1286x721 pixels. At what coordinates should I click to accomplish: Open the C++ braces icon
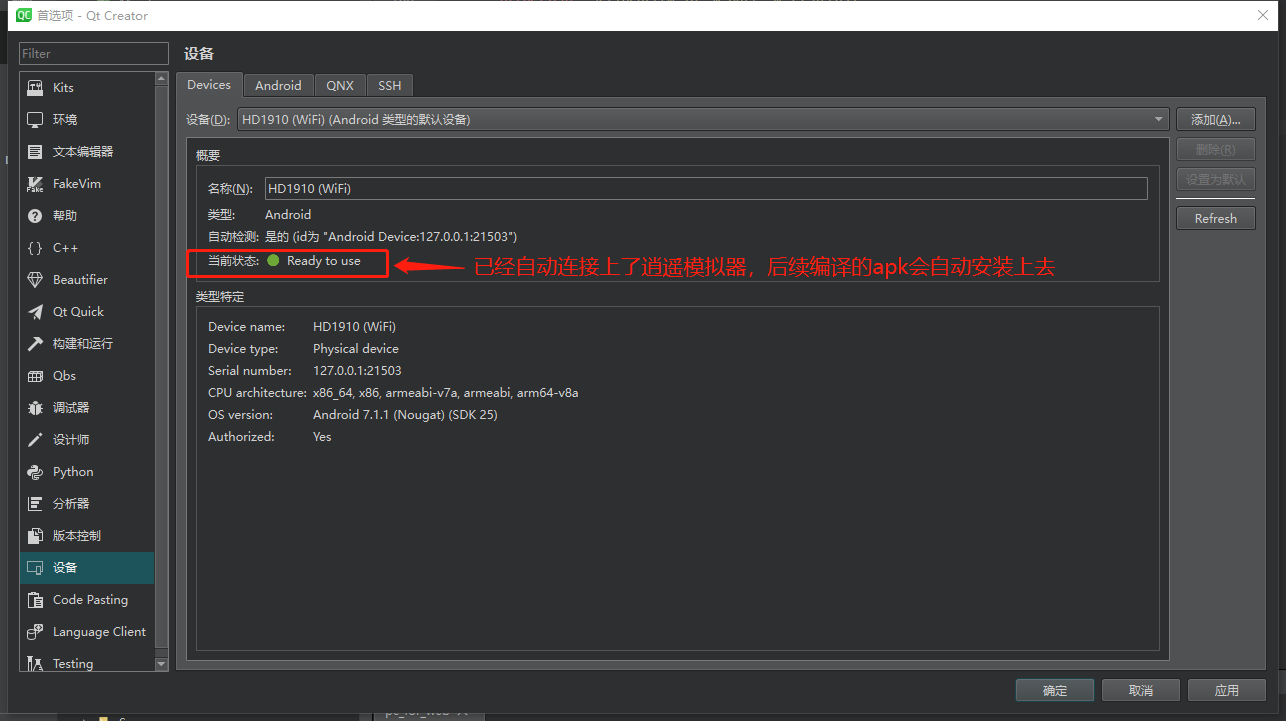pos(35,248)
